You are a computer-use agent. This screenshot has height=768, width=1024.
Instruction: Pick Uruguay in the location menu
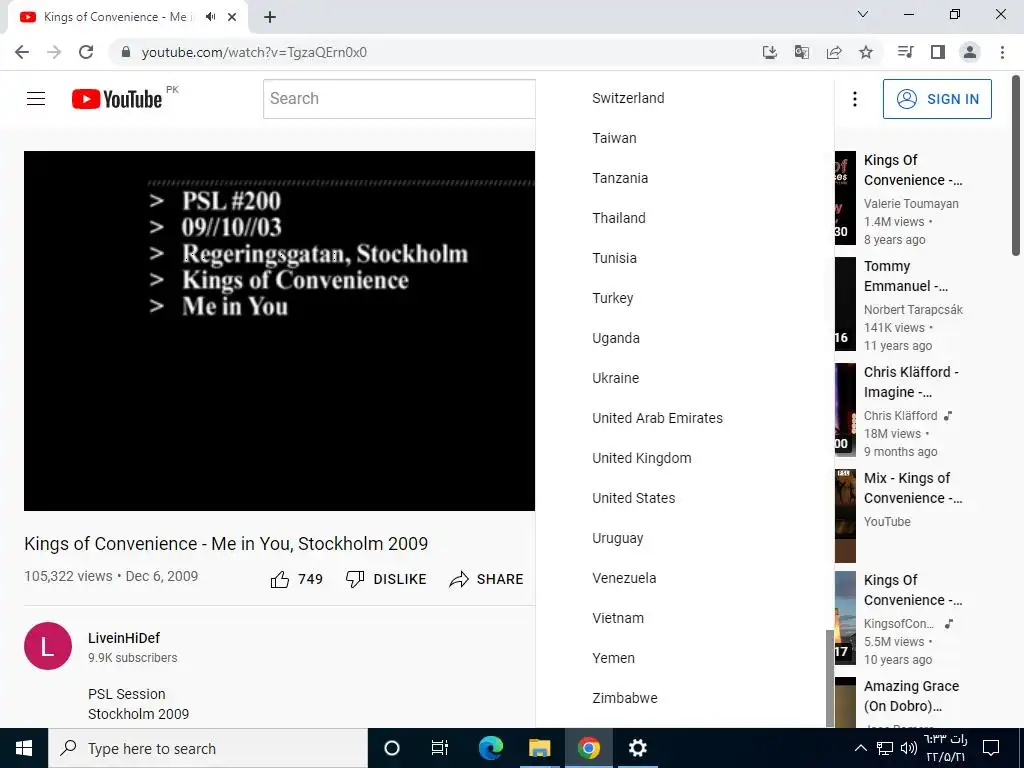point(618,538)
